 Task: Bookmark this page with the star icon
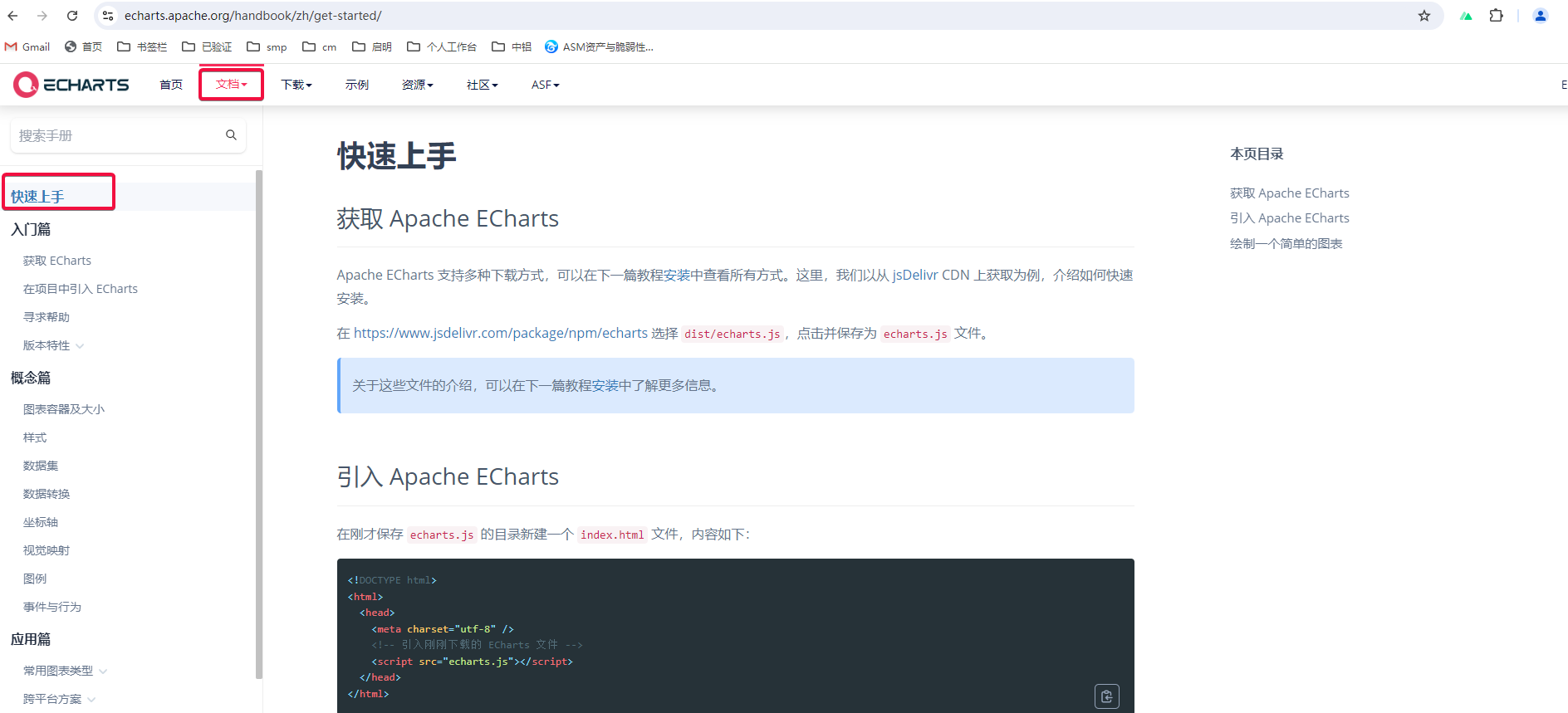(x=1424, y=16)
